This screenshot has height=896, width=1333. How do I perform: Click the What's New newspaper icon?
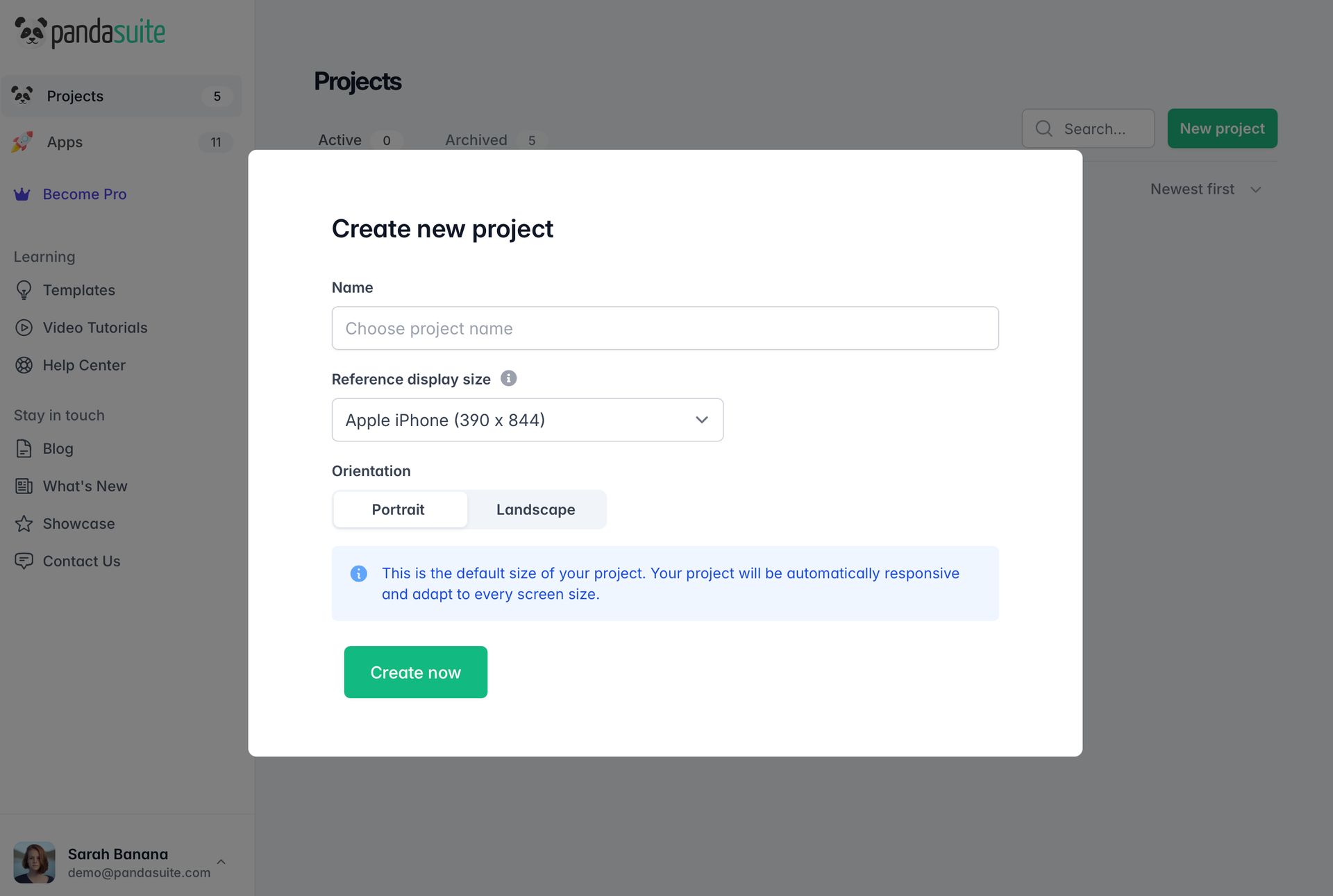(24, 486)
